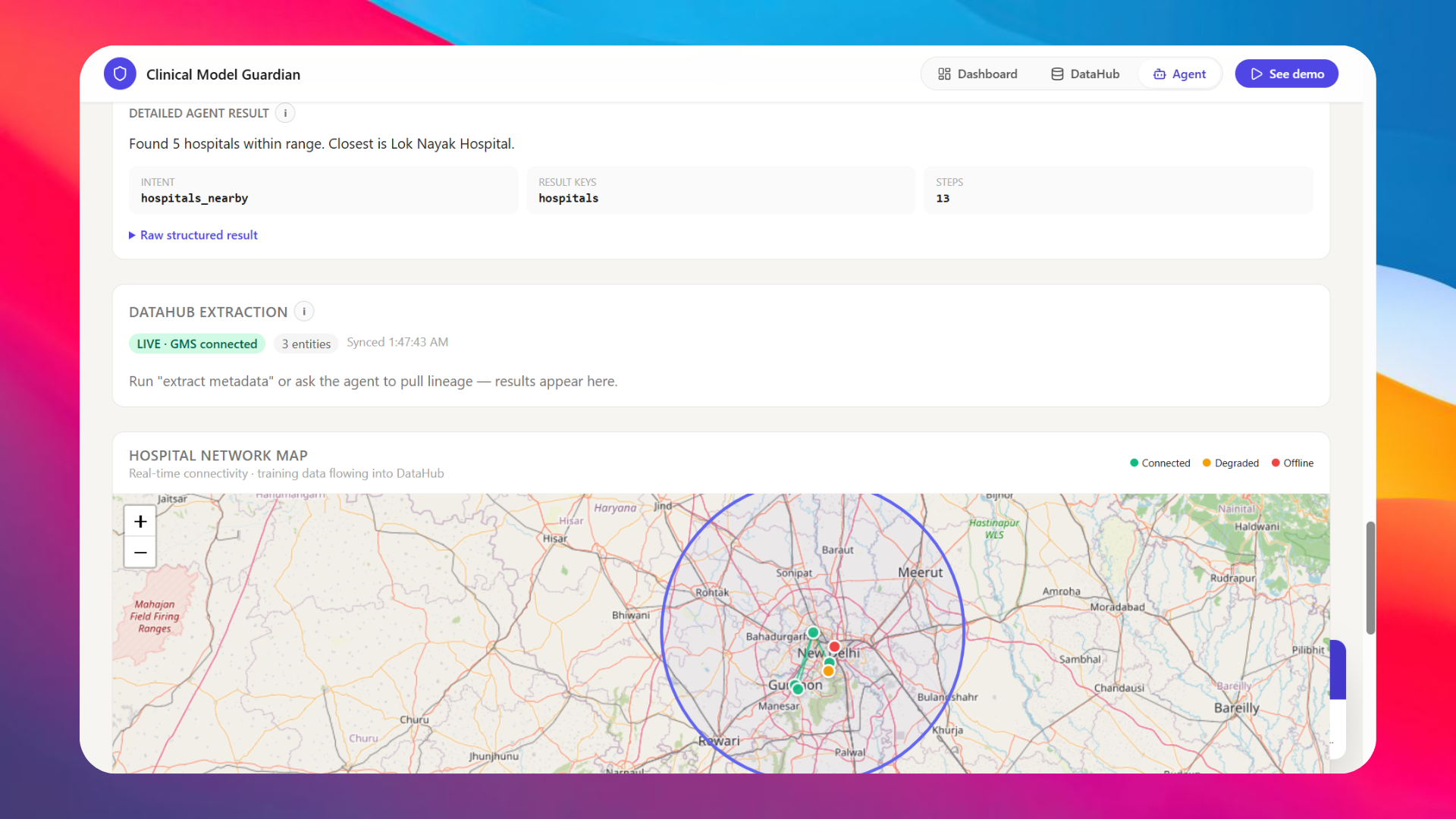
Task: Click the Hospital Network Map heading
Action: [218, 455]
